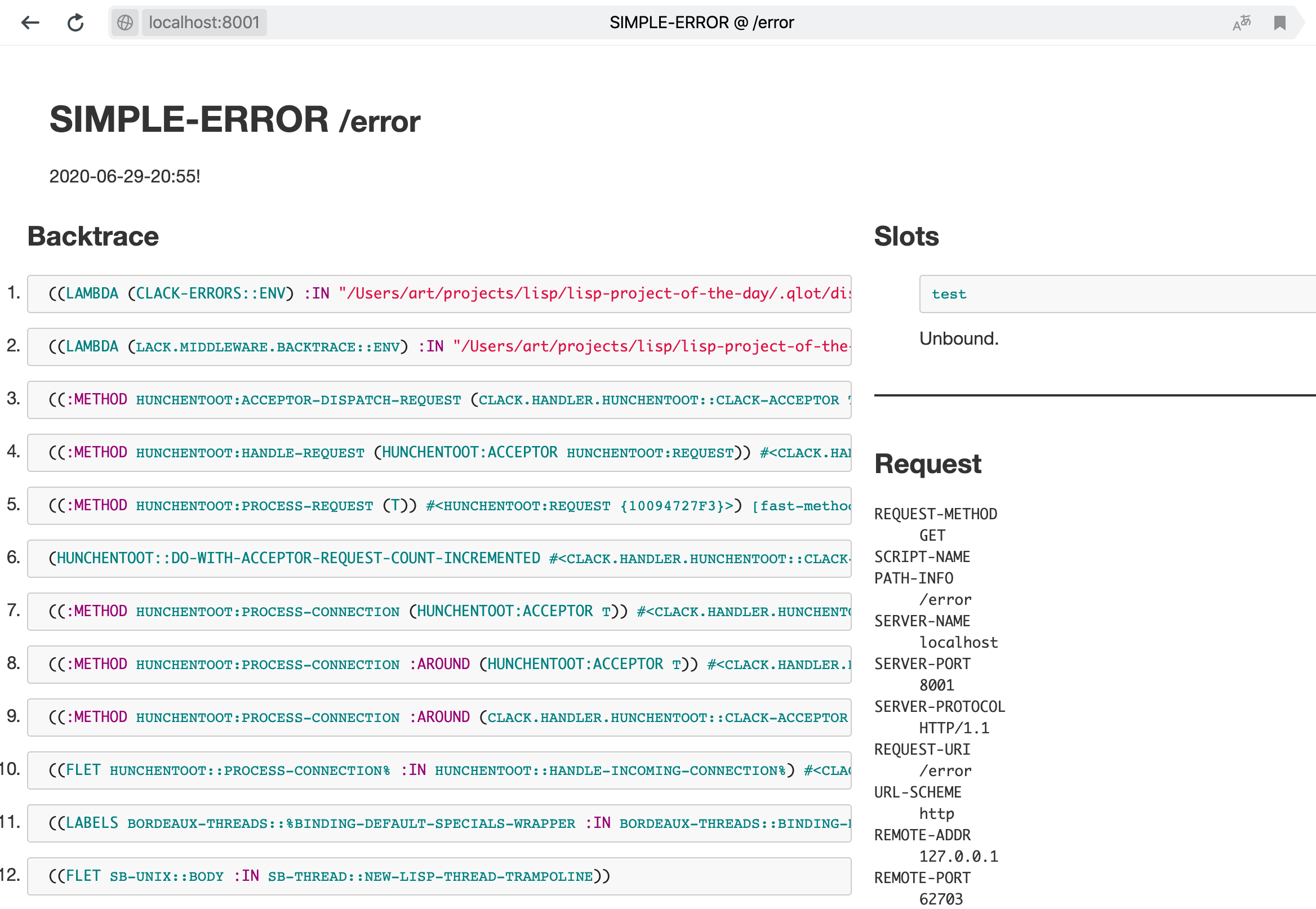Select frame 12 FLET SB-UNIX::BODY
Image resolution: width=1316 pixels, height=909 pixels.
pos(439,876)
